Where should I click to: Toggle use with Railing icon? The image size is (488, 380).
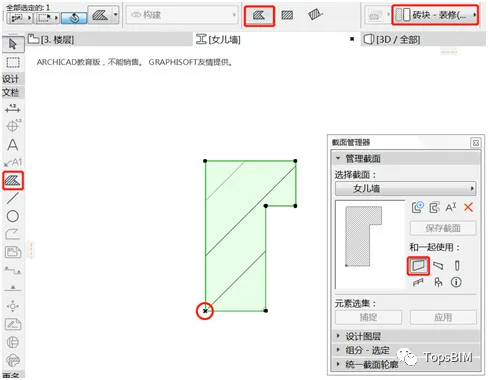[418, 283]
